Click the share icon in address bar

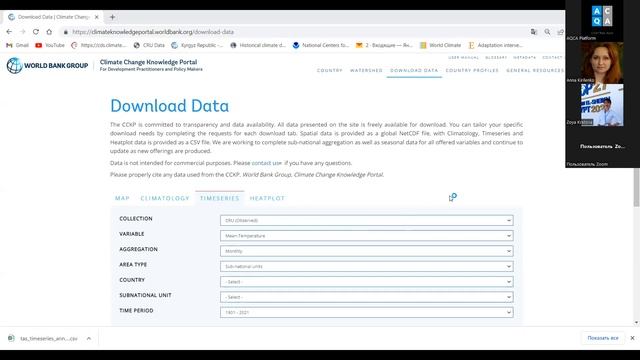pos(560,32)
